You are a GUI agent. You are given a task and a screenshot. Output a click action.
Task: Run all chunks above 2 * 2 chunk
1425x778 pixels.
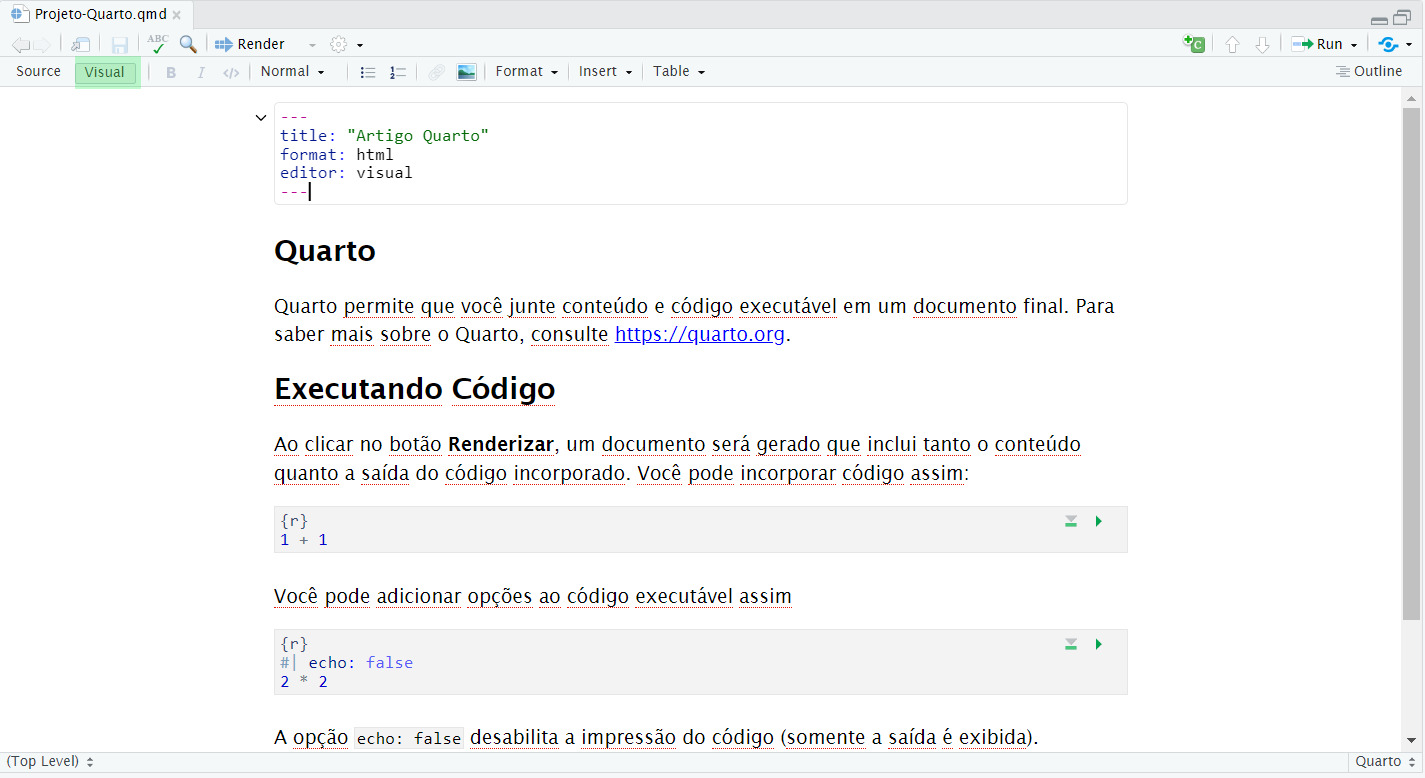pos(1071,644)
